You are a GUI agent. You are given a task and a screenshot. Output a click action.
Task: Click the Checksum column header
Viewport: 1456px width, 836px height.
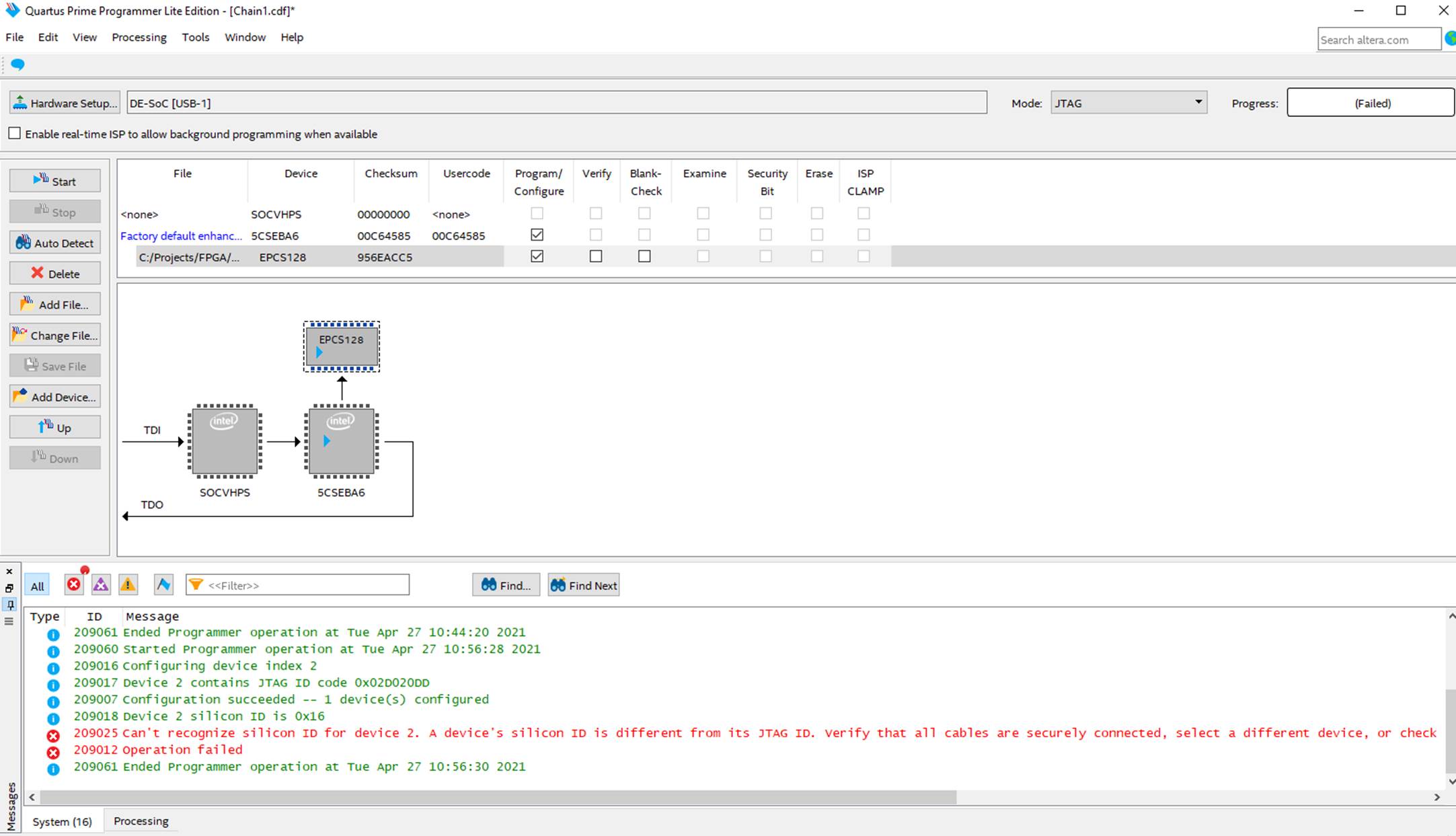391,173
